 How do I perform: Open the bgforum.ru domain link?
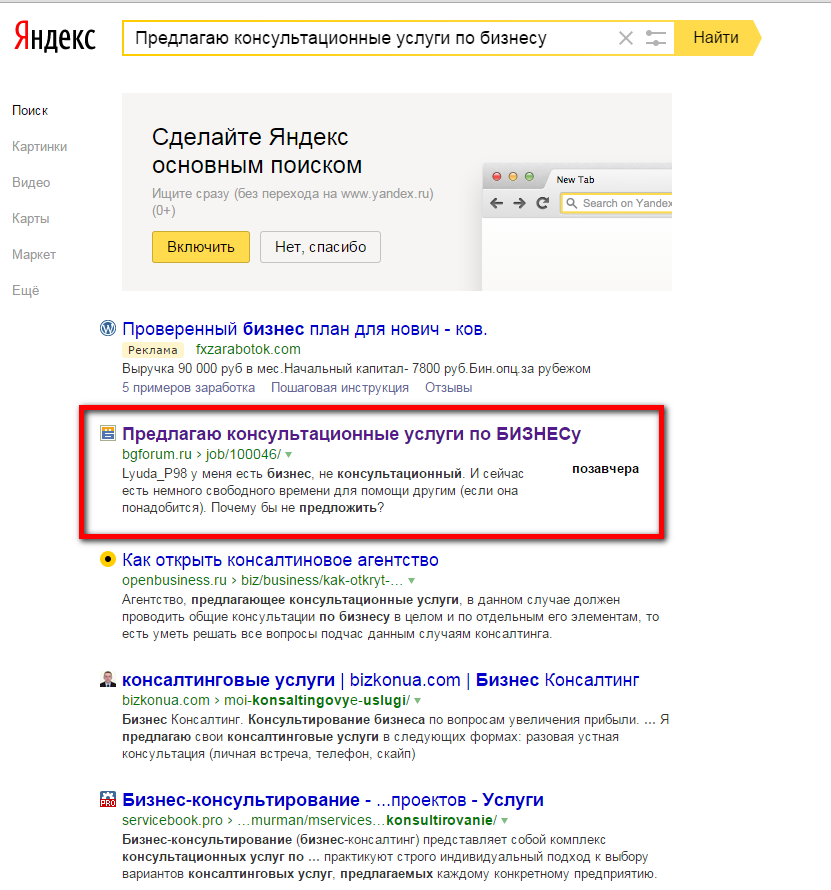point(157,455)
